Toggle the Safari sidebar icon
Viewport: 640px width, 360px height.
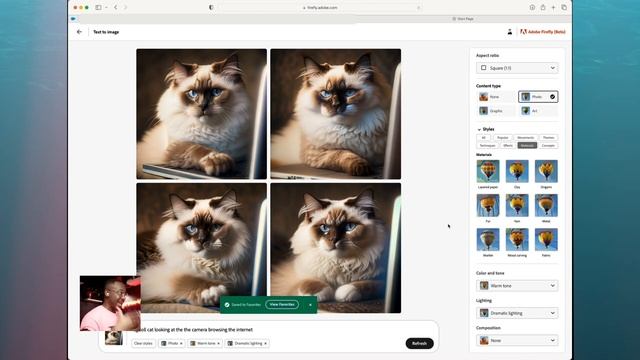(98, 7)
